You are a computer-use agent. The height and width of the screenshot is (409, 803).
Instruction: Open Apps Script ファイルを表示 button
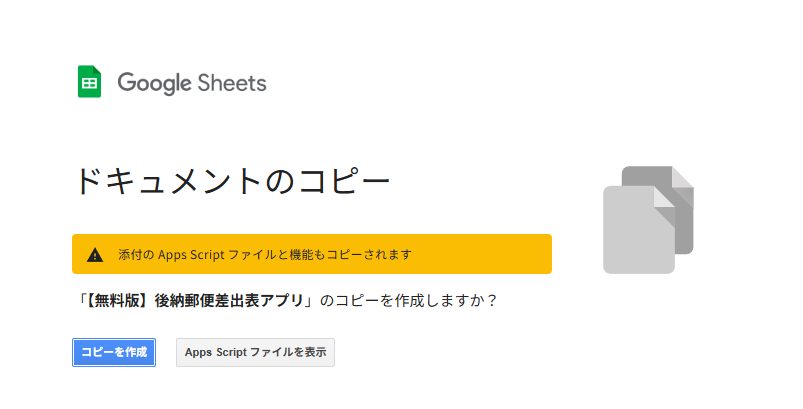[x=255, y=352]
